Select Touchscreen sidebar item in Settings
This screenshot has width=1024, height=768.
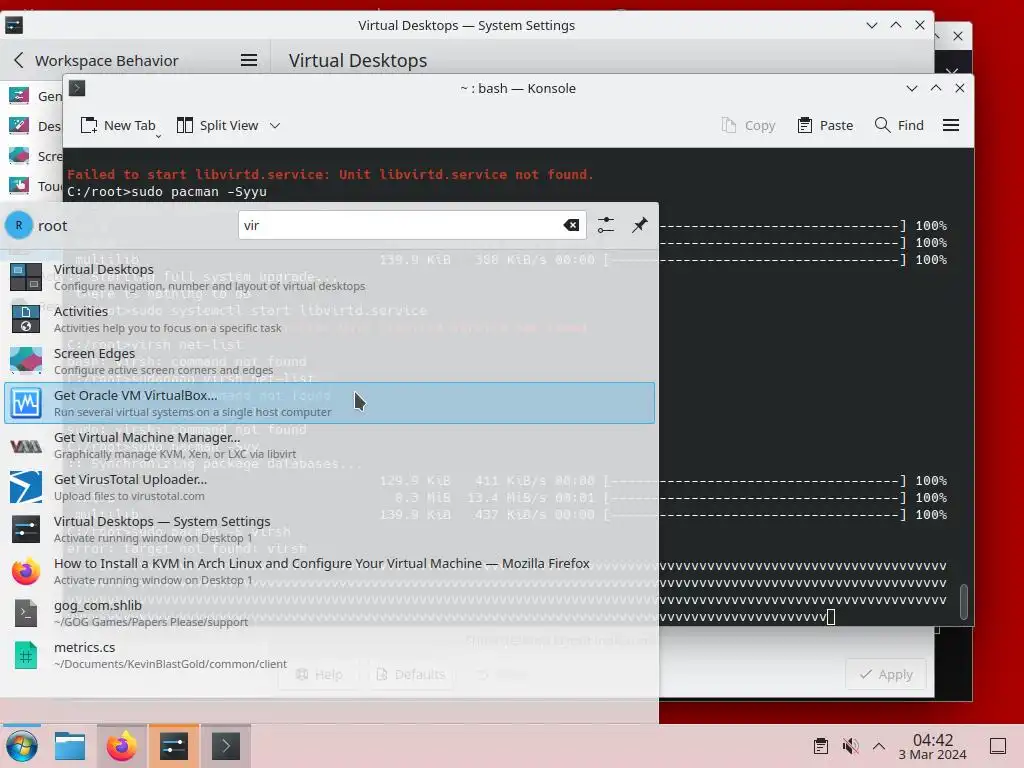point(33,186)
